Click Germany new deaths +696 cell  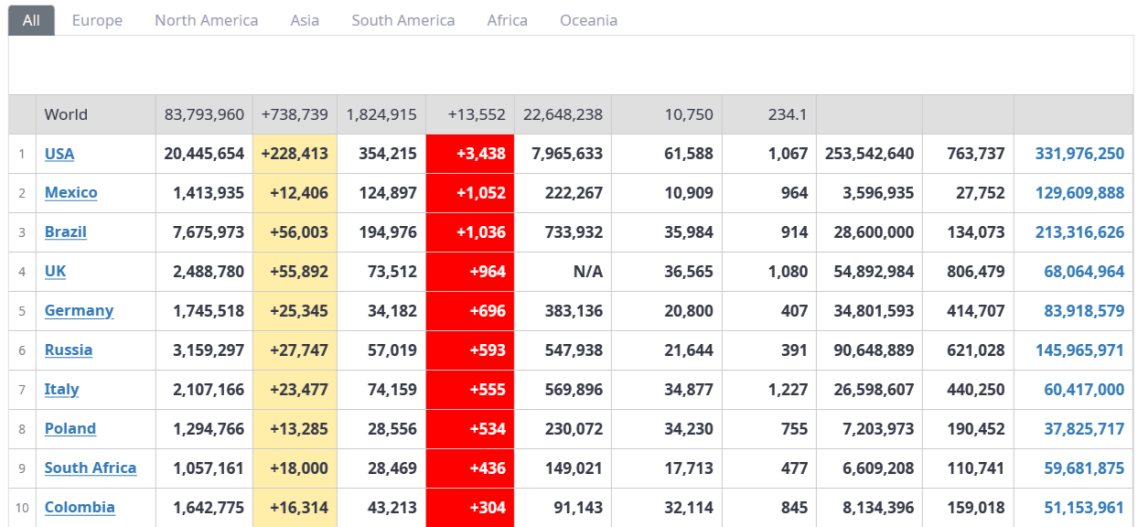click(x=470, y=311)
